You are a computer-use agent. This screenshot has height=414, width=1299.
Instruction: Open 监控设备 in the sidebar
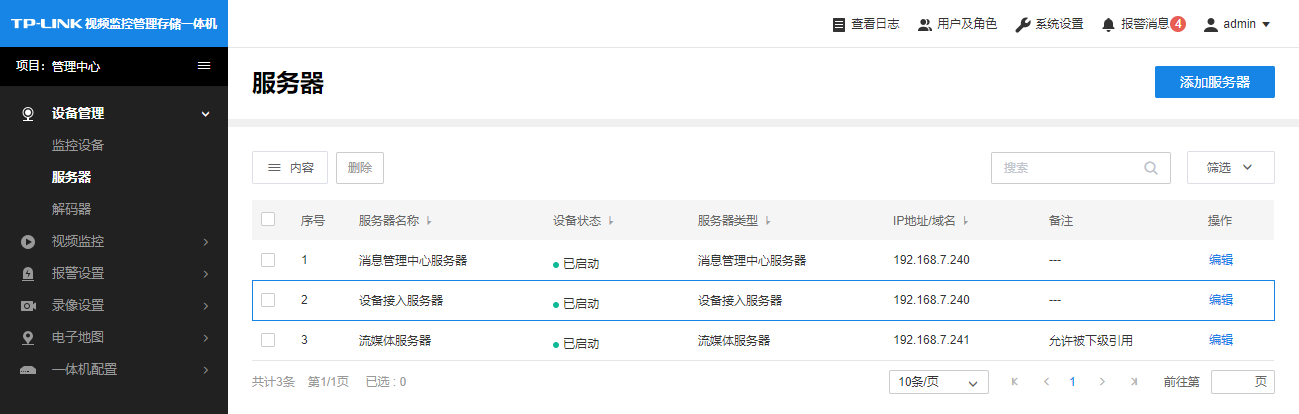pyautogui.click(x=78, y=145)
